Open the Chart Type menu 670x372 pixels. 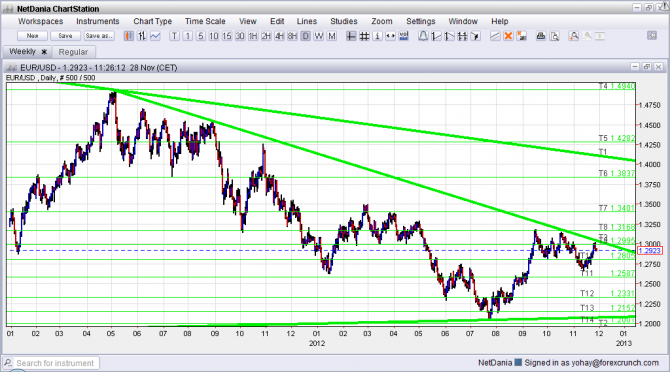(153, 21)
